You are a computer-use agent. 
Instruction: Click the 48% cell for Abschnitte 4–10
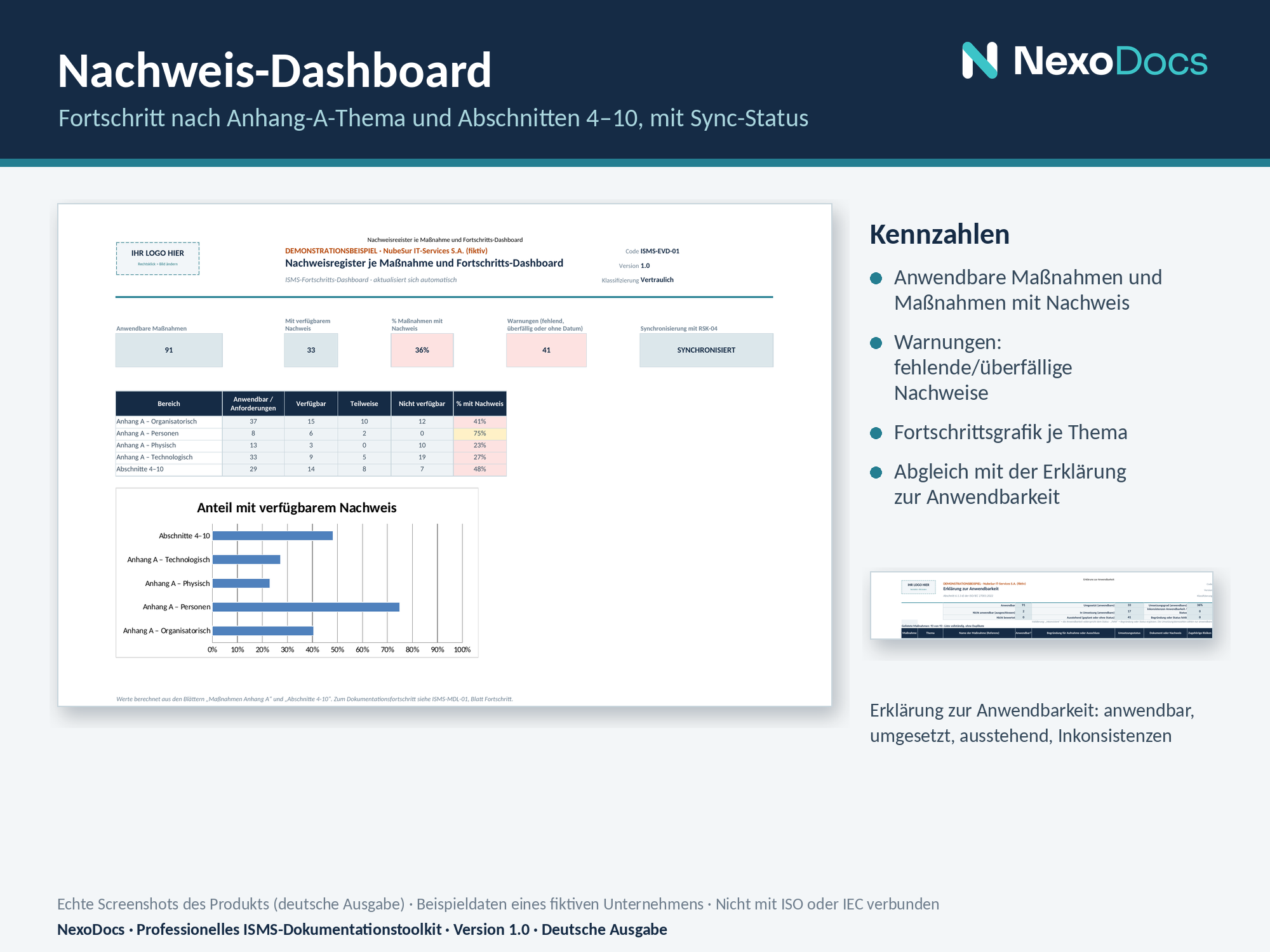click(x=480, y=470)
